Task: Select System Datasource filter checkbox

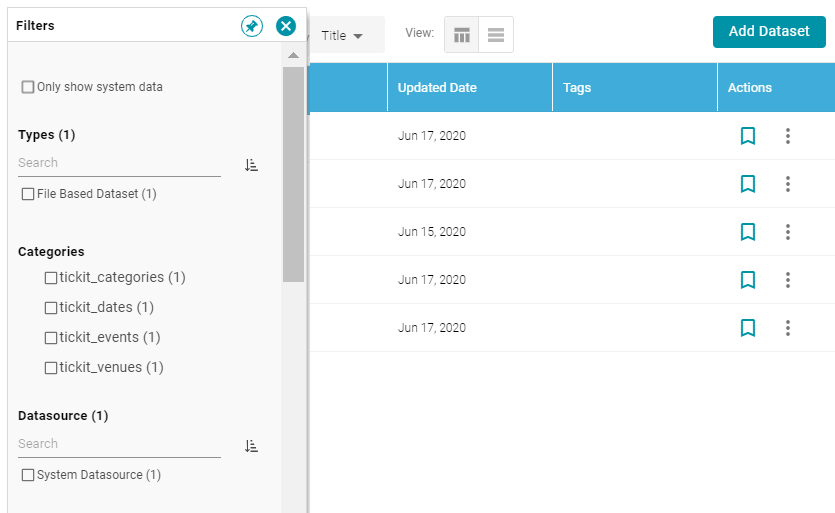Action: tap(28, 475)
